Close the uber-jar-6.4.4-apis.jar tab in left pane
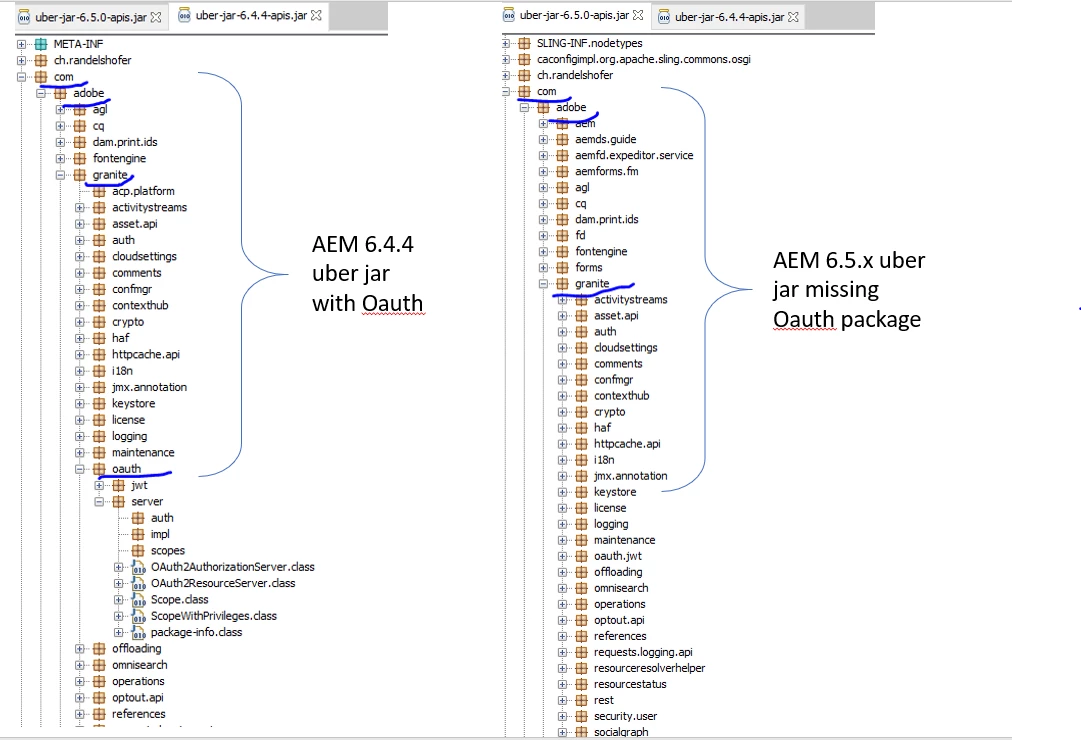Image resolution: width=1081 pixels, height=740 pixels. 316,15
